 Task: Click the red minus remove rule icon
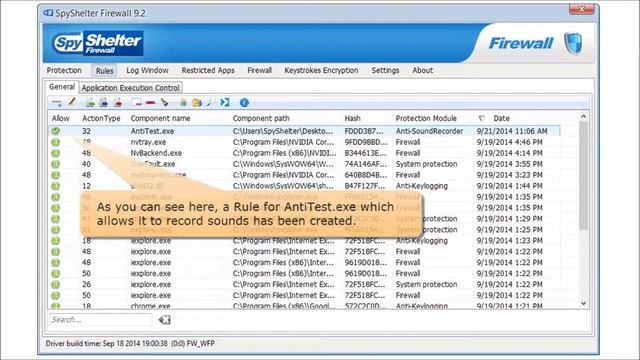coord(150,103)
